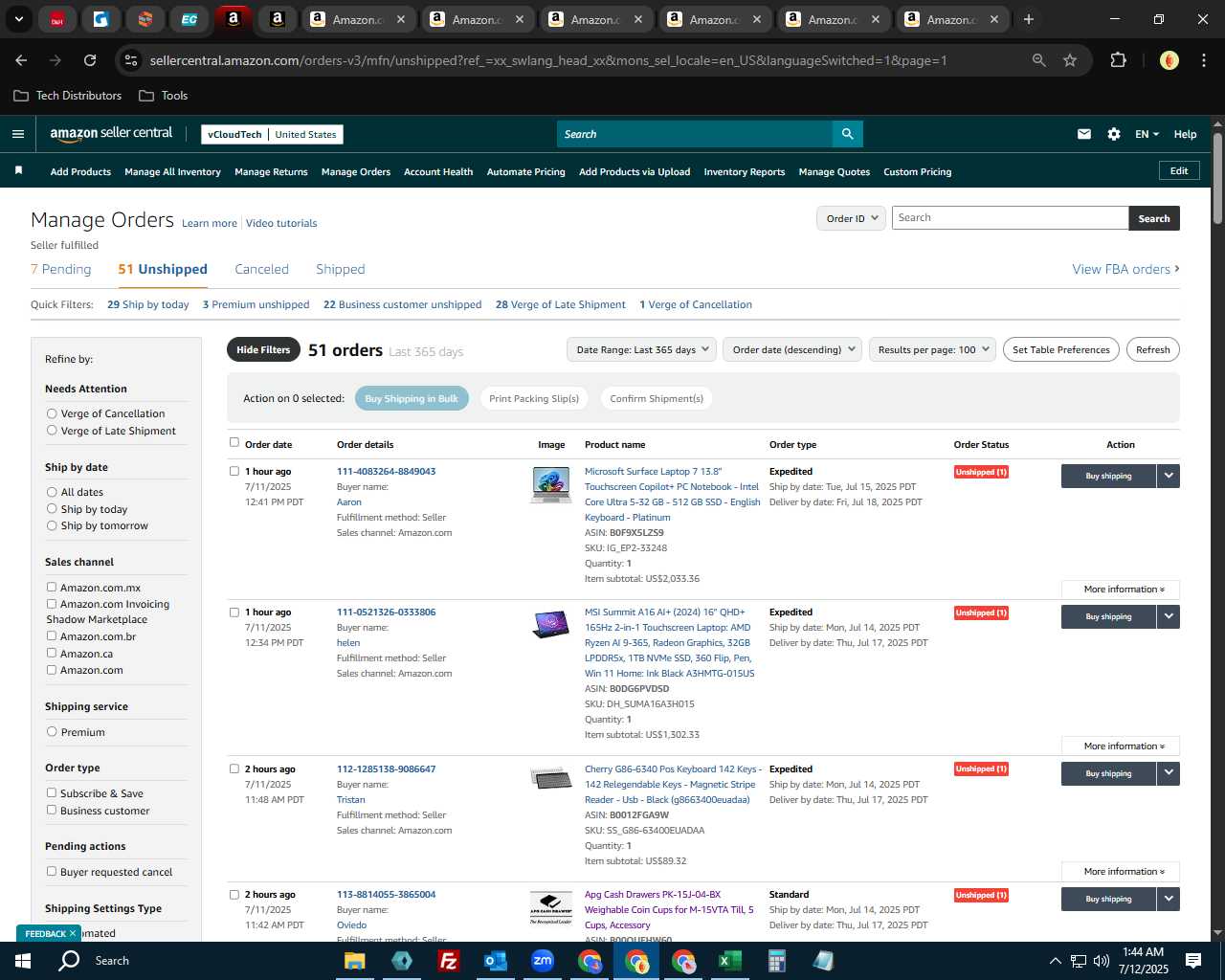Tick the Buyer requested cancel checkbox
The height and width of the screenshot is (980, 1225).
coord(52,871)
